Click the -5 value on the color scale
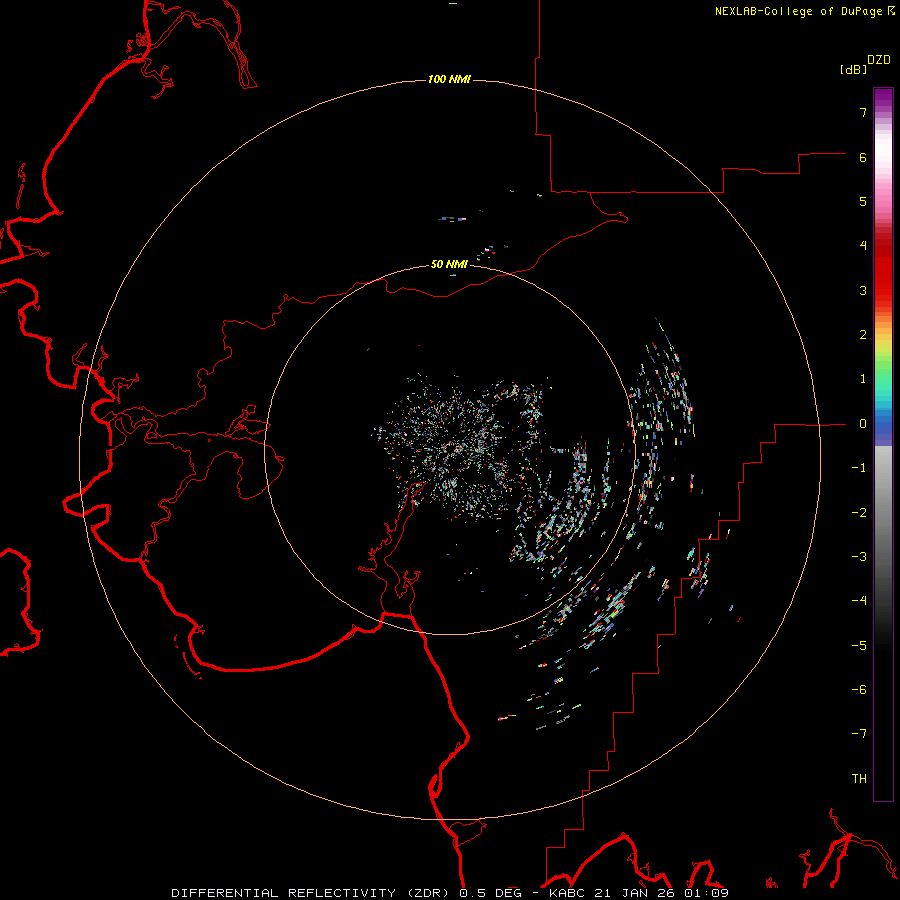 coord(859,646)
